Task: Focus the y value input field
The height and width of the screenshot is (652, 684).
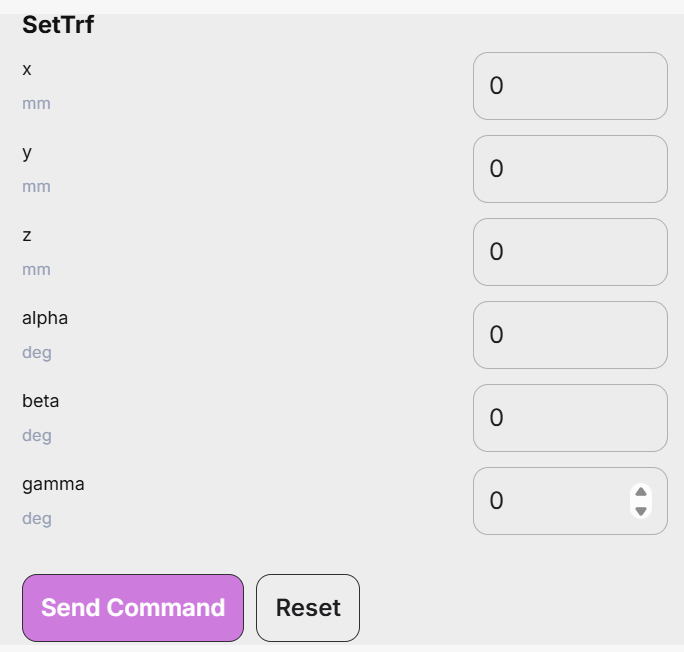Action: pyautogui.click(x=570, y=169)
